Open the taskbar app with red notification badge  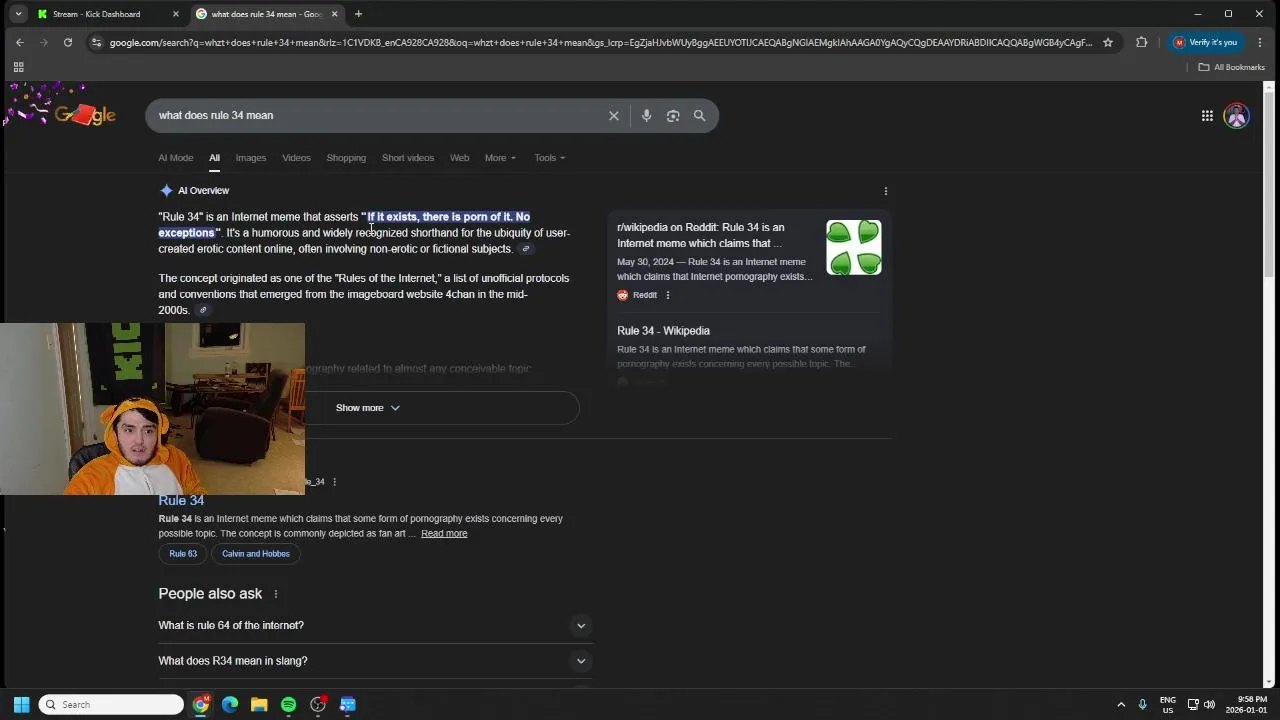point(318,704)
